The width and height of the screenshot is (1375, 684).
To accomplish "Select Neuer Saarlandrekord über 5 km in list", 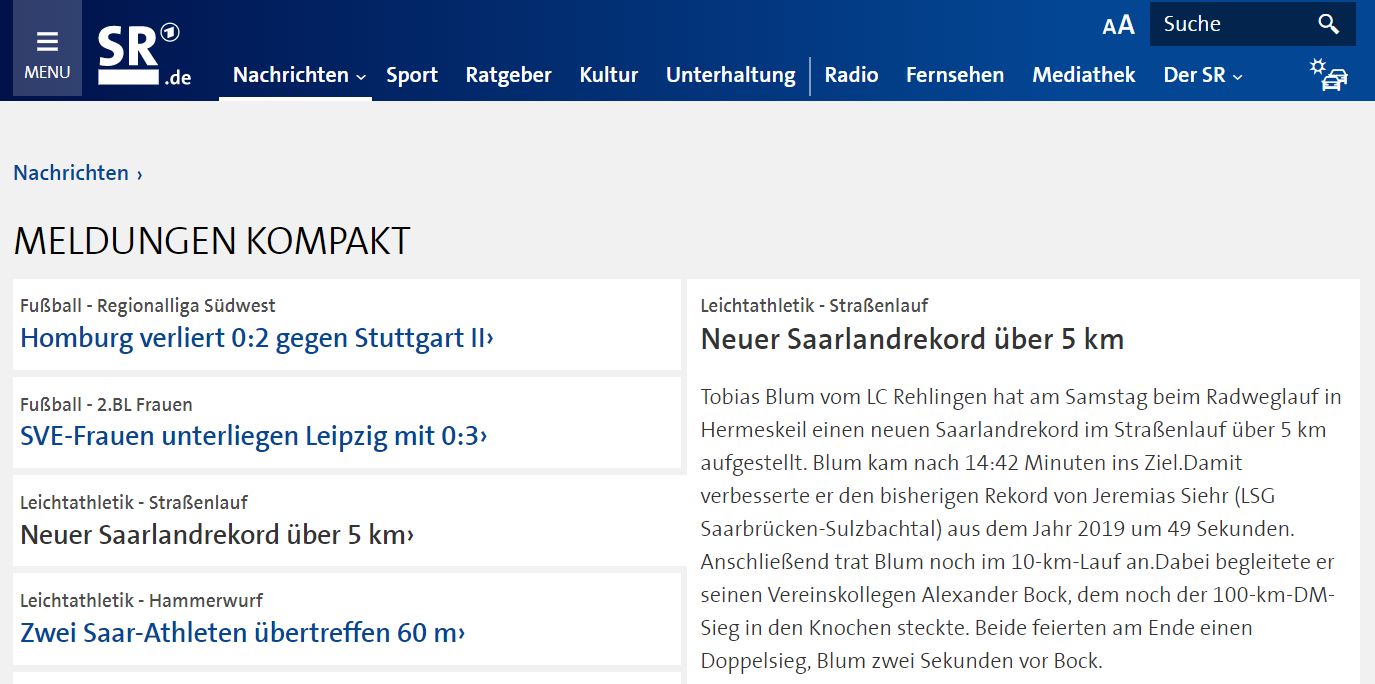I will pos(216,535).
